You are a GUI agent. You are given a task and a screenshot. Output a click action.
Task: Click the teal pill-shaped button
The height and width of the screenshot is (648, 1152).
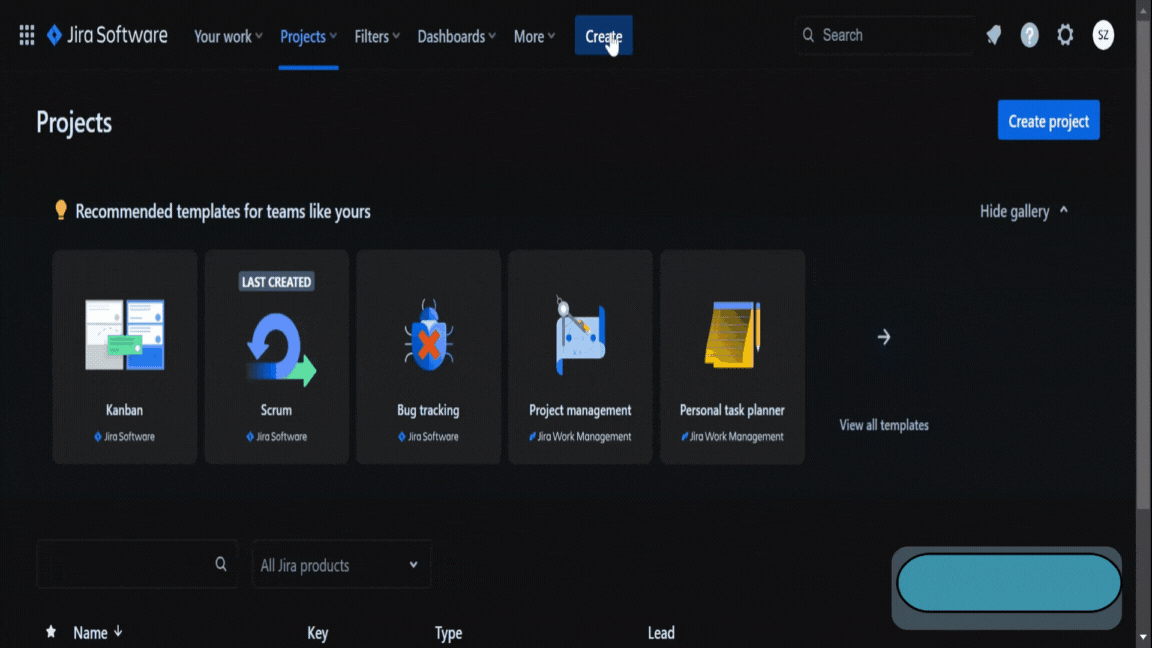pos(1009,583)
